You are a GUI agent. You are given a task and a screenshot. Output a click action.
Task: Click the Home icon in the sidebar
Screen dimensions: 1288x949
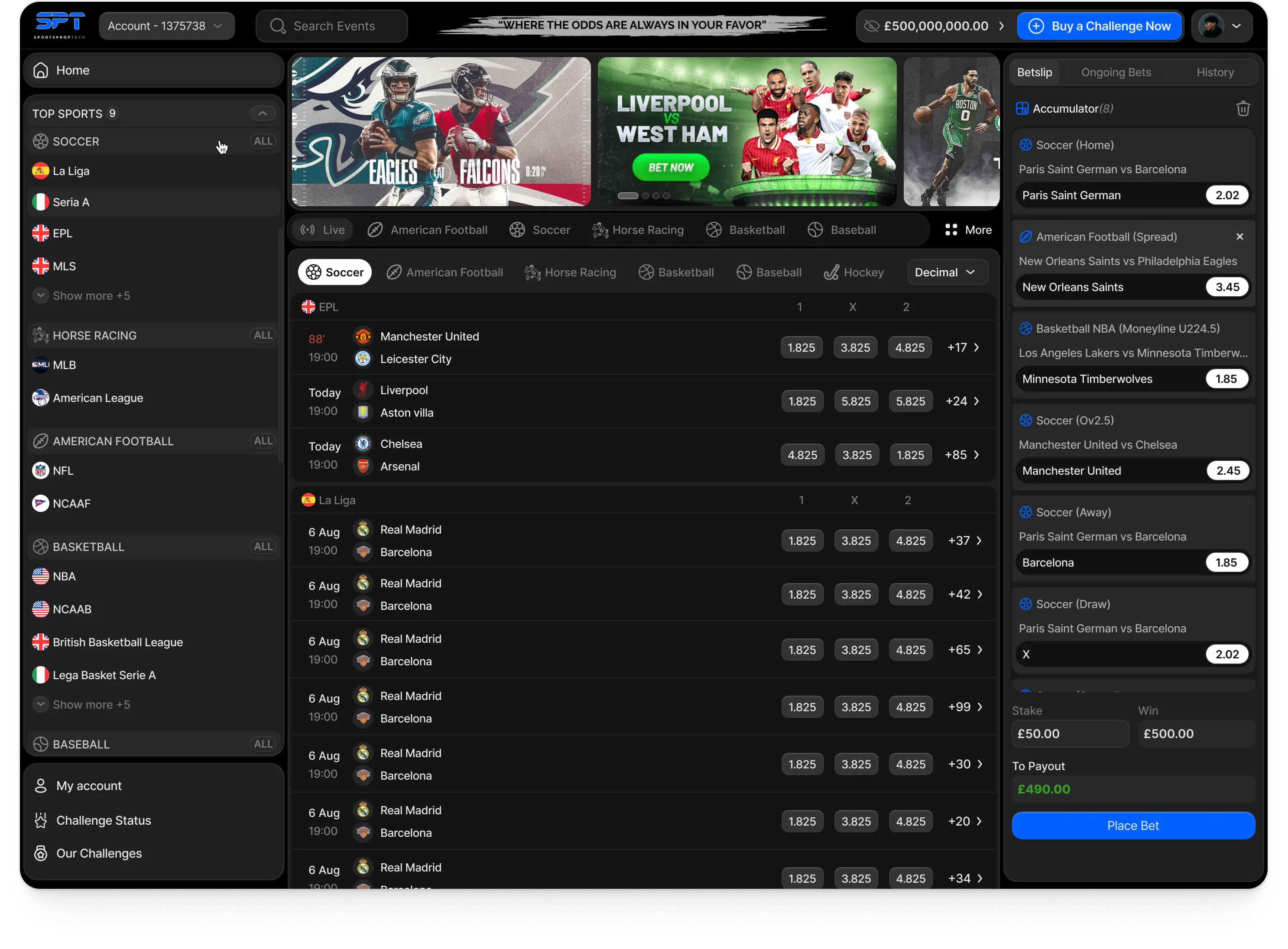(x=41, y=70)
